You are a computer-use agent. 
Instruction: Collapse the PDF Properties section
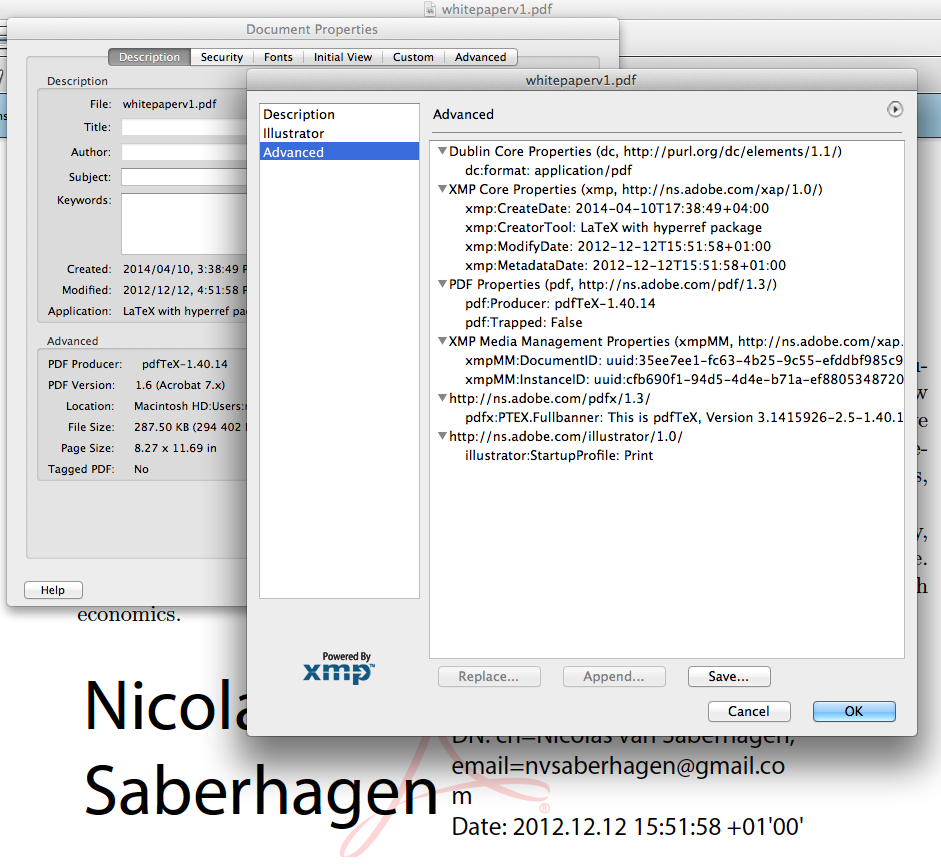pos(442,284)
